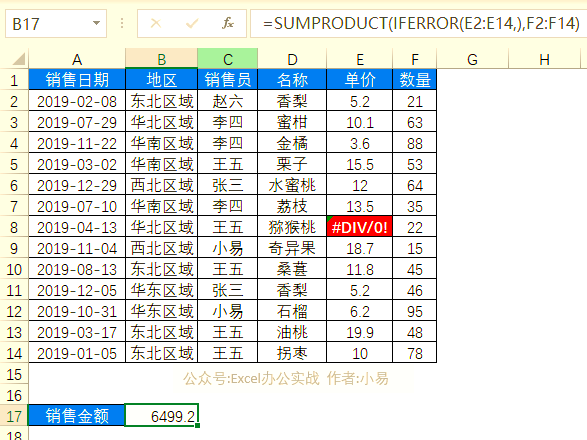
Task: Select date cell 2019-07-29
Action: pos(77,121)
